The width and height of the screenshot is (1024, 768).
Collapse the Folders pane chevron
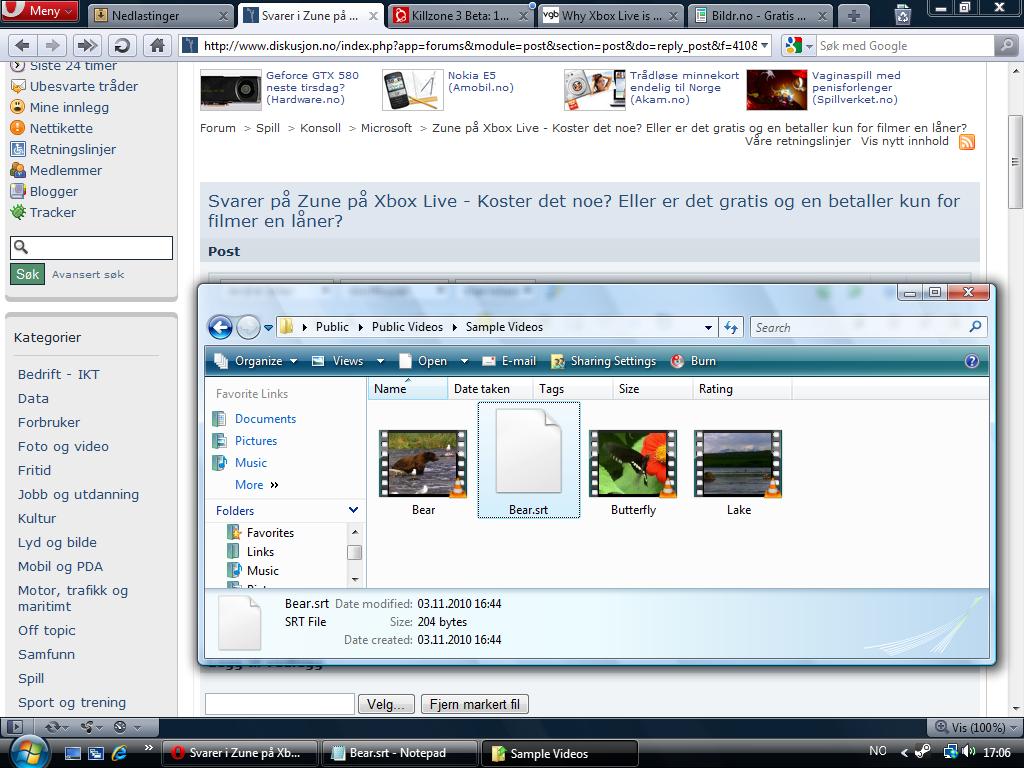[353, 510]
